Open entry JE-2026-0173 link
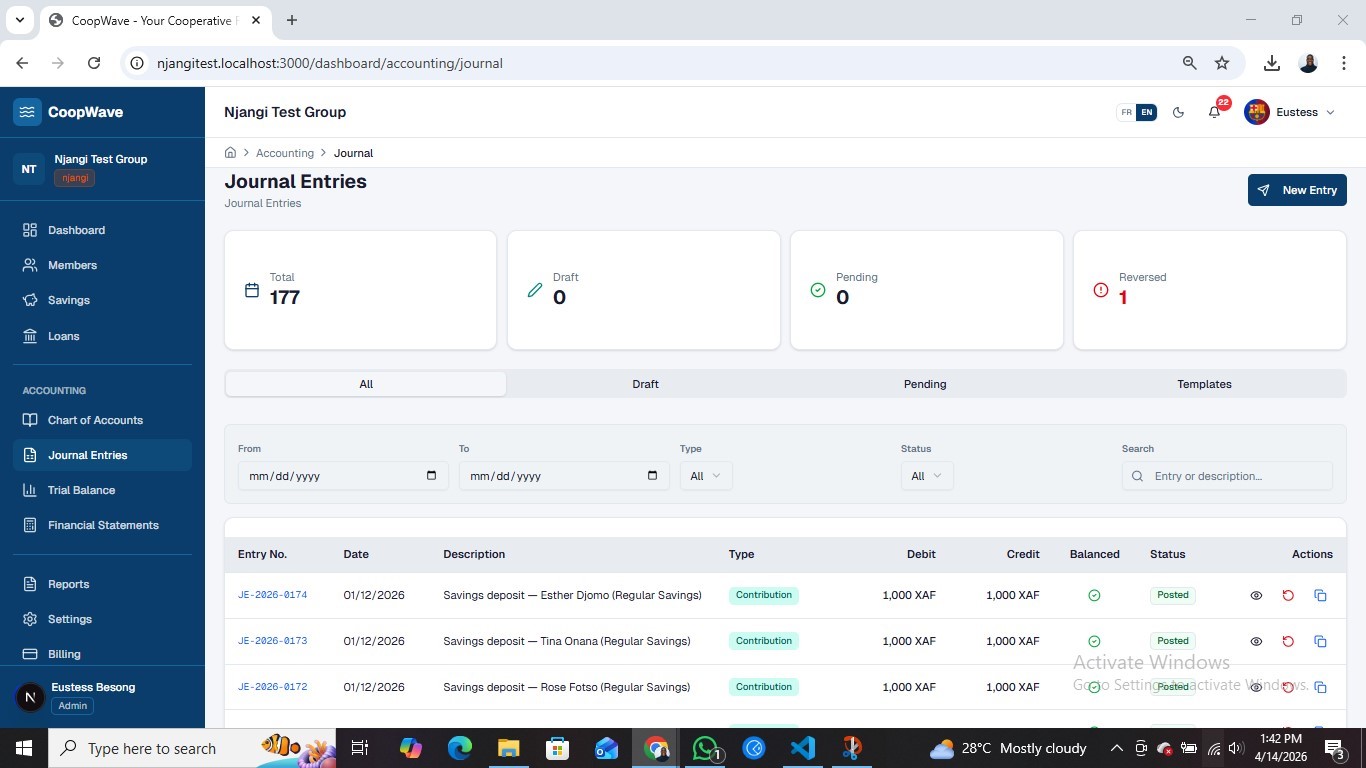Image resolution: width=1366 pixels, height=768 pixels. pos(272,641)
